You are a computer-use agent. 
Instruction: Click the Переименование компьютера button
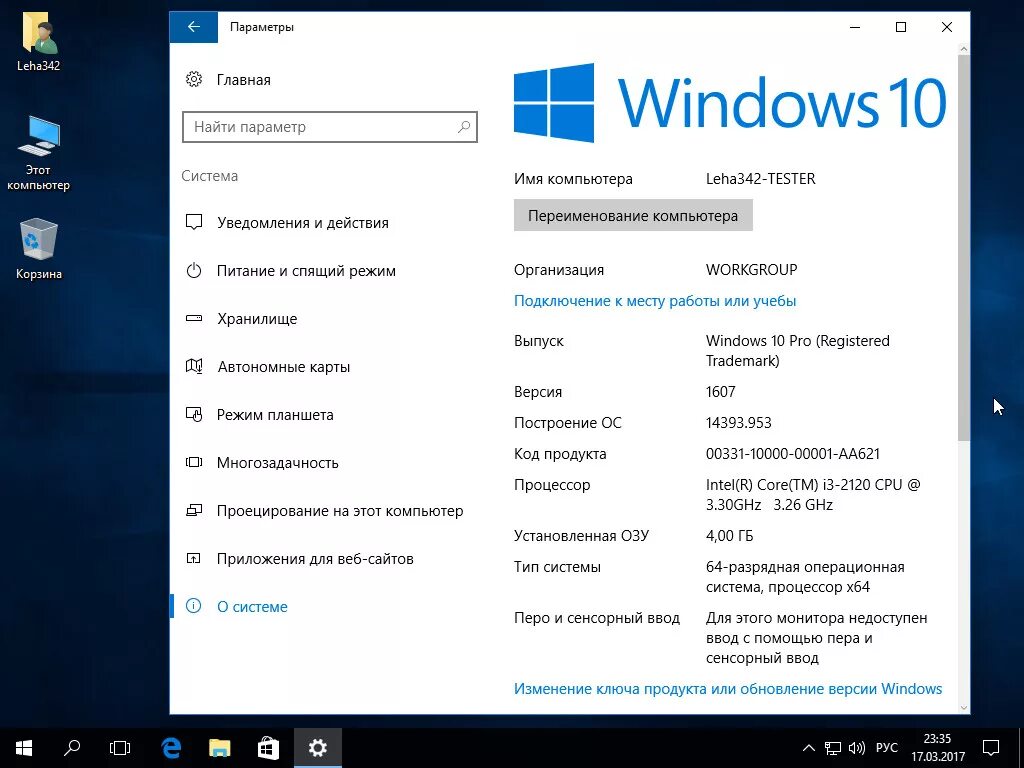(x=632, y=214)
